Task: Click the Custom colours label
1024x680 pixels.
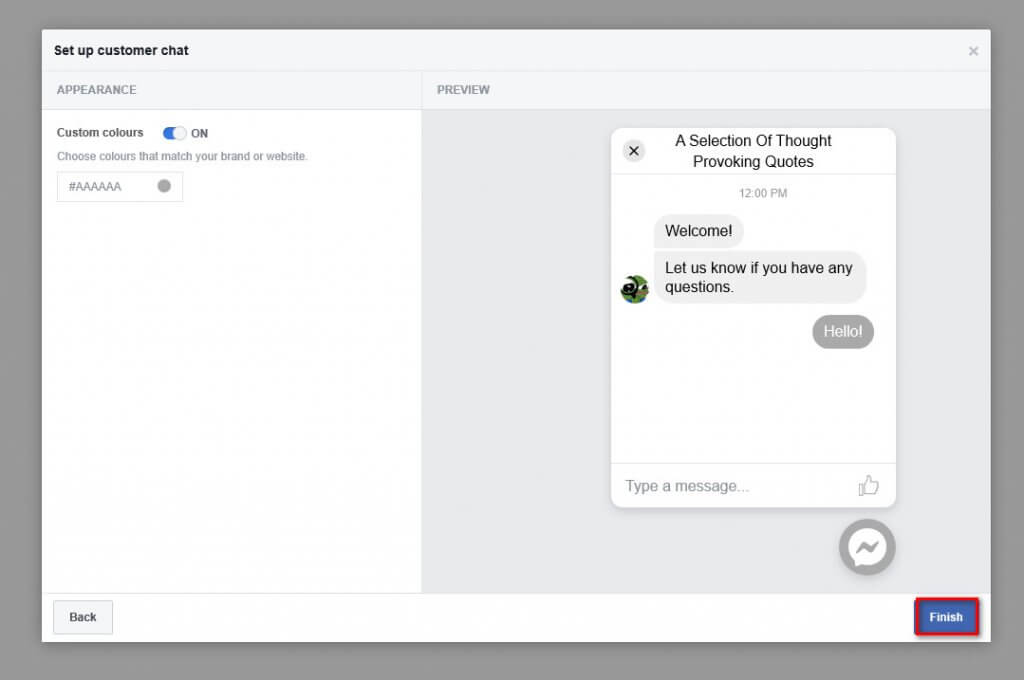Action: tap(100, 133)
